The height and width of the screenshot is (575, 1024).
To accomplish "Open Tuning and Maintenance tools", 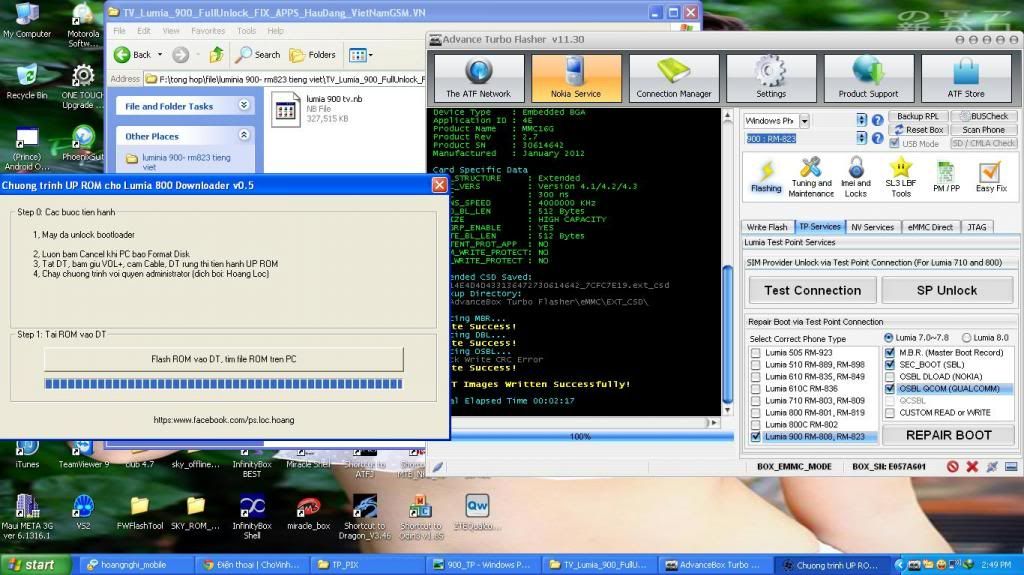I will tap(811, 176).
